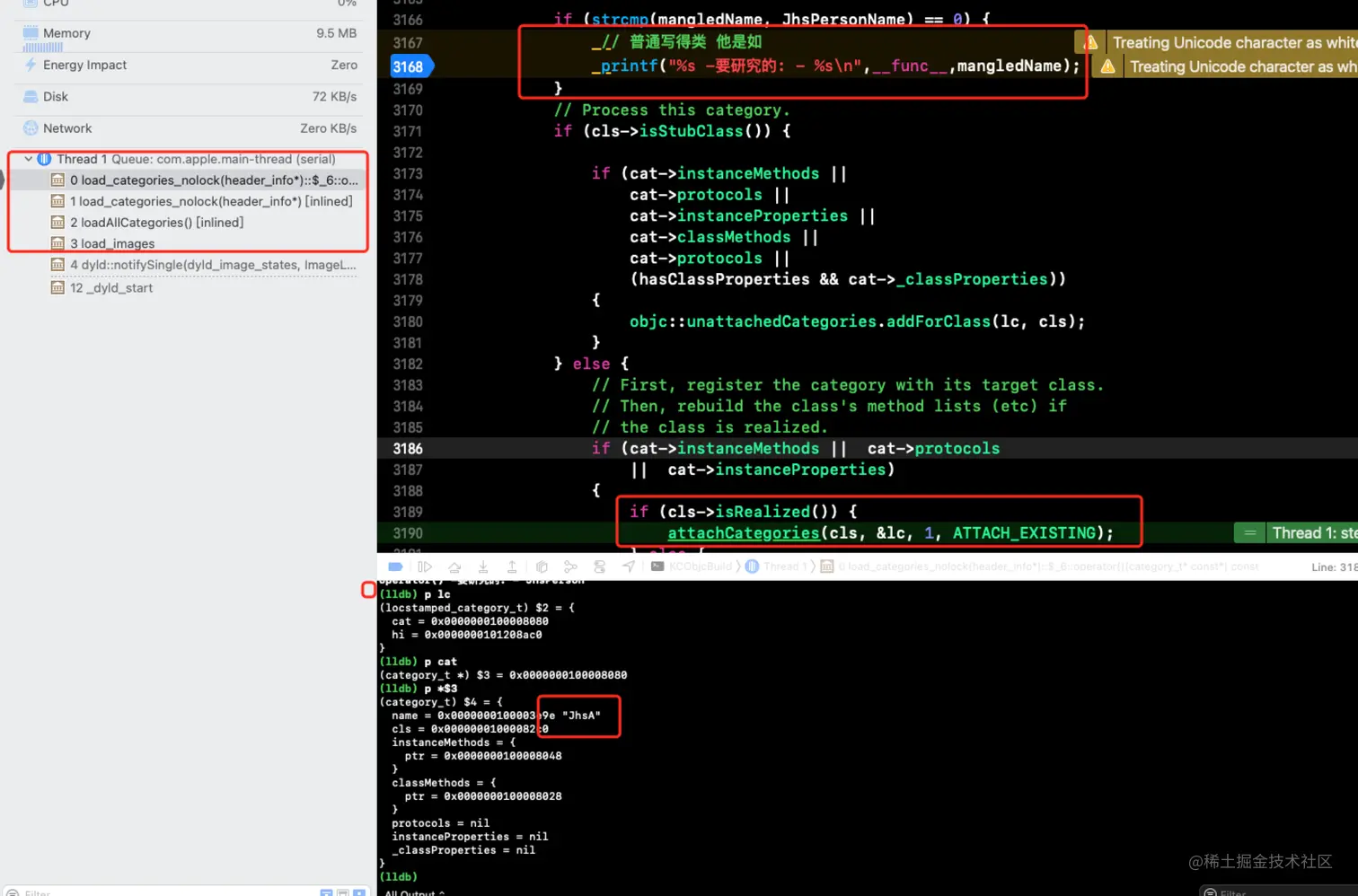Open the Network gauge report
The width and height of the screenshot is (1358, 896).
(189, 128)
